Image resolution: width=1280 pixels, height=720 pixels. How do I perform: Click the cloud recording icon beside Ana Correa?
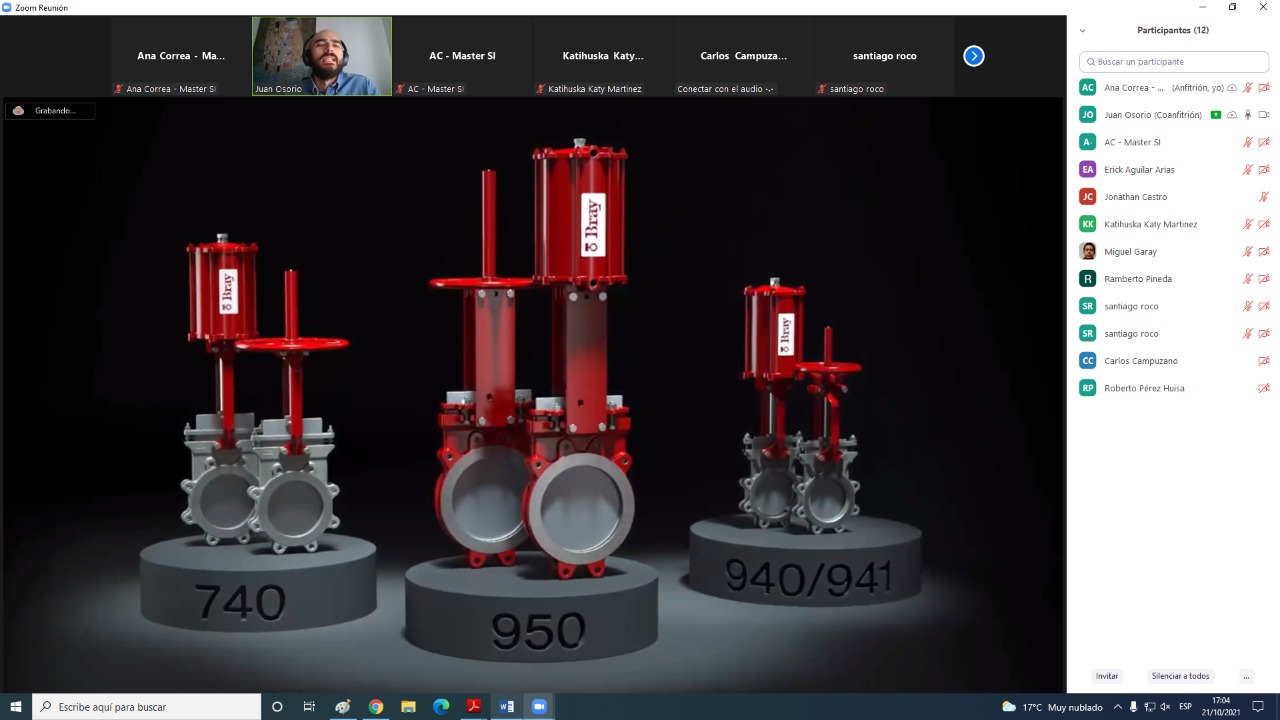[1232, 88]
